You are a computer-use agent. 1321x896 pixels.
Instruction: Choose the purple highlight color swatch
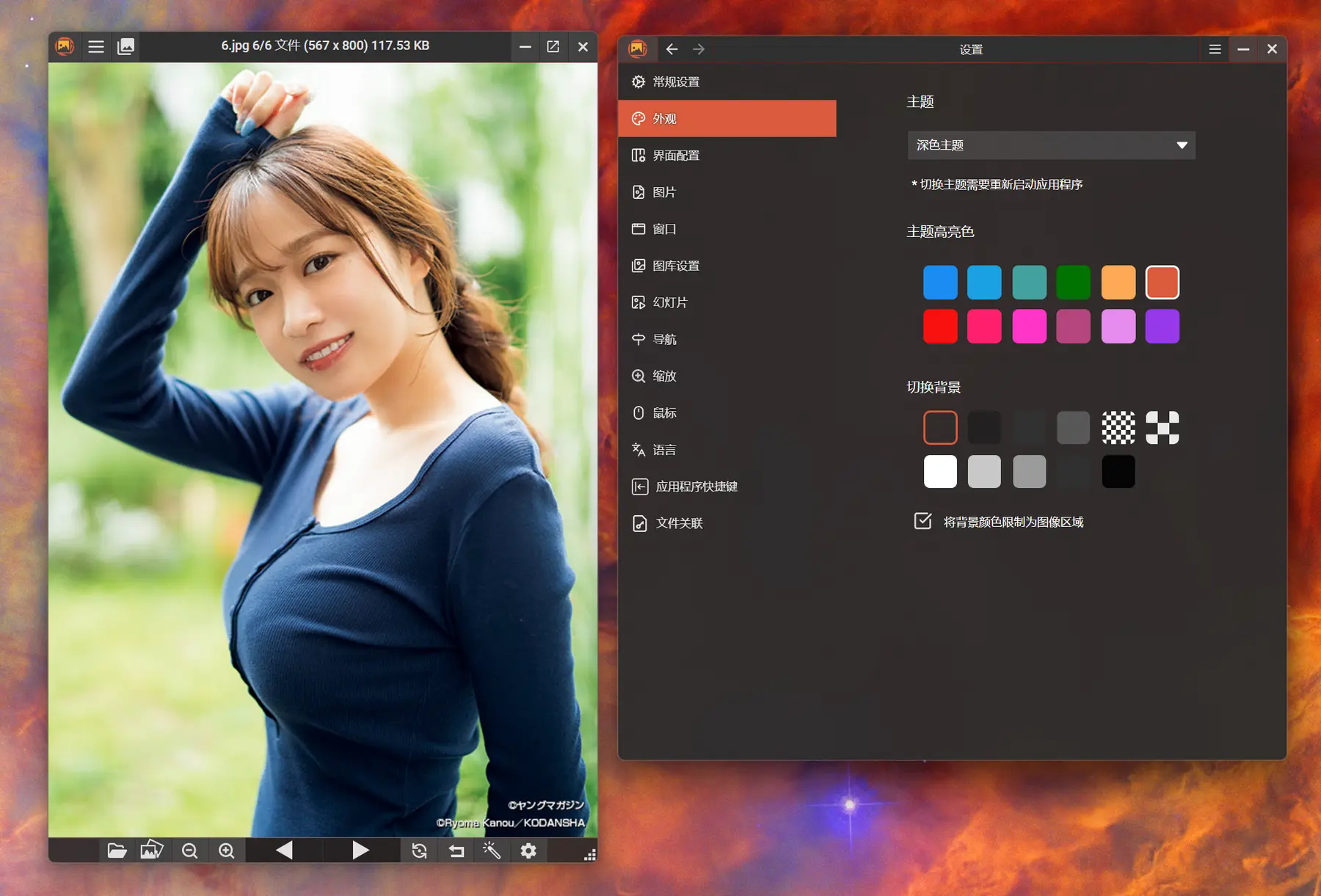pos(1162,327)
